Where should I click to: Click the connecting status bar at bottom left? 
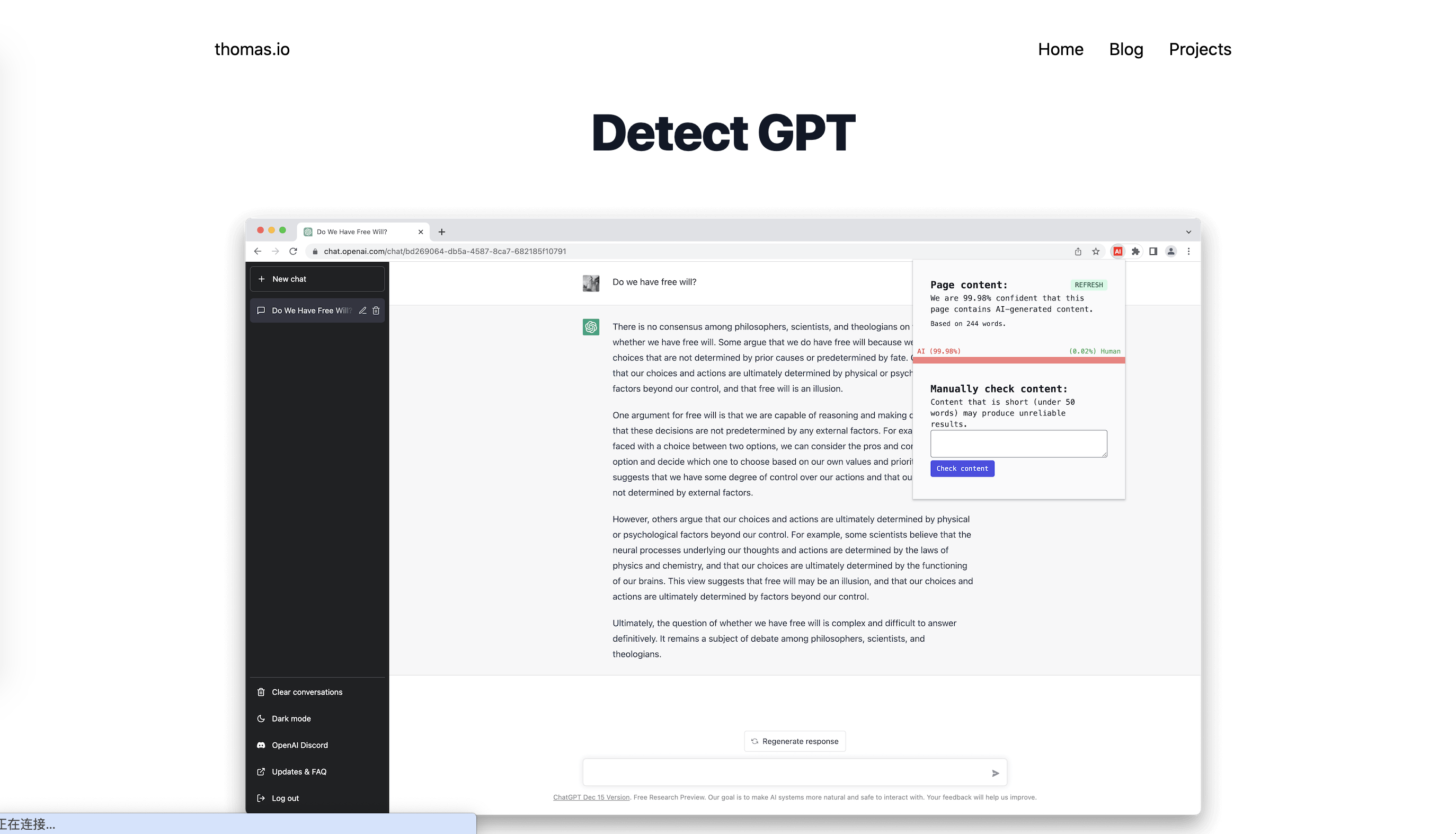click(x=238, y=824)
